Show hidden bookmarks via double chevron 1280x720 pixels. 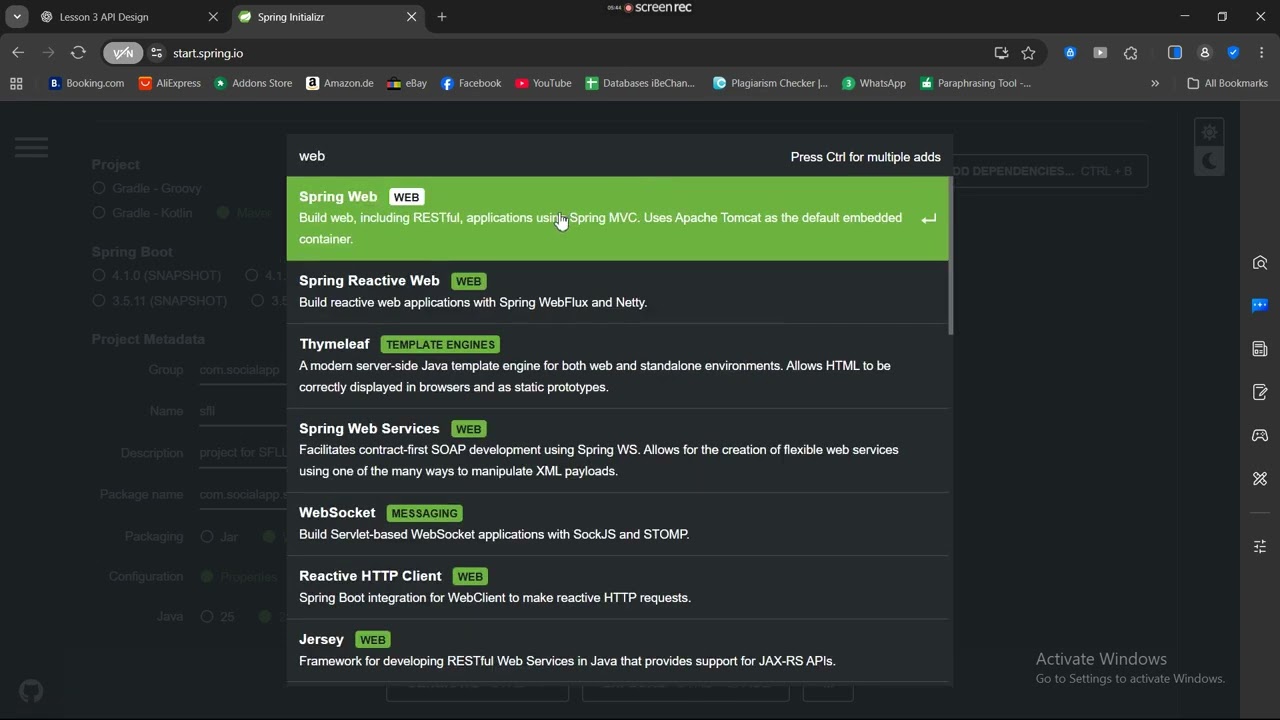coord(1155,84)
